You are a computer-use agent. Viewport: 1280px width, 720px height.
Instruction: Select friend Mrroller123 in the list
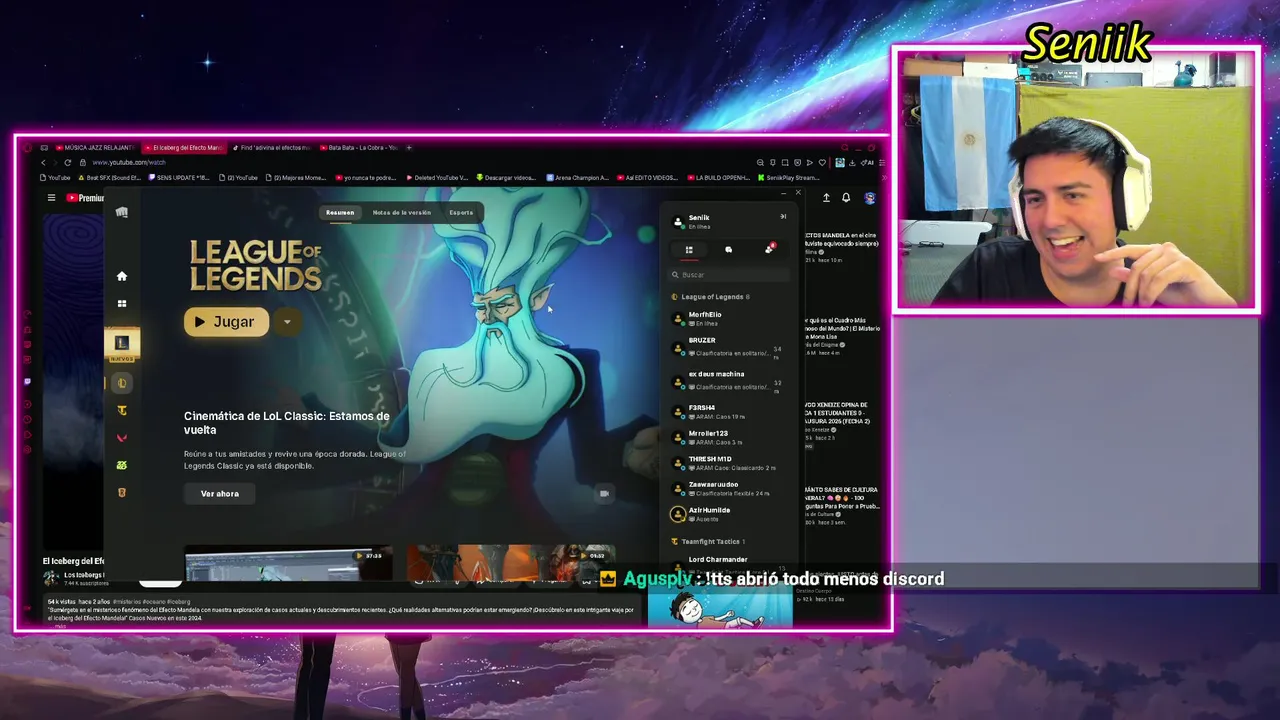[x=730, y=438]
